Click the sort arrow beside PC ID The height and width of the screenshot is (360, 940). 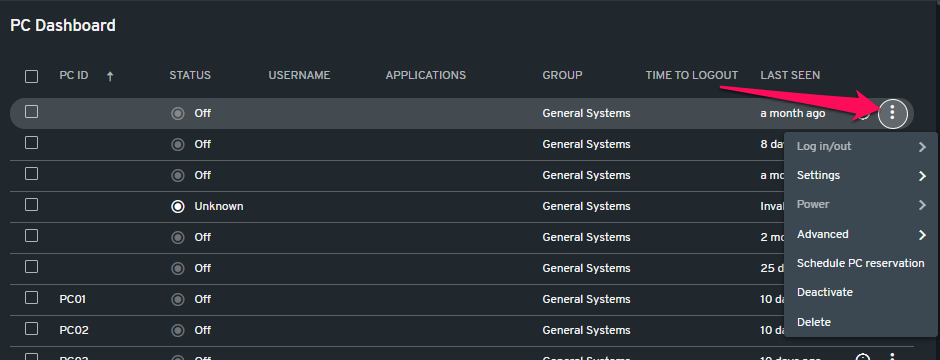click(x=110, y=76)
